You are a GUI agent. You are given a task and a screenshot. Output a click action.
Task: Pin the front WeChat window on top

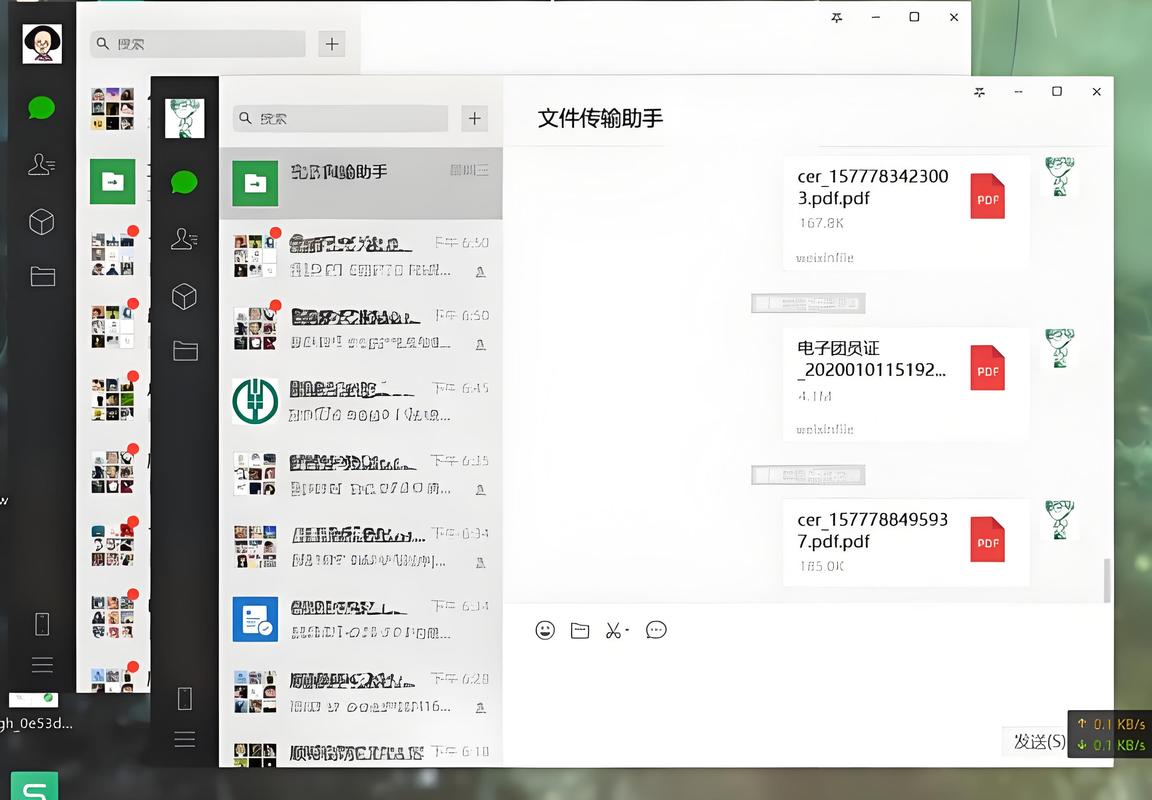coord(979,92)
